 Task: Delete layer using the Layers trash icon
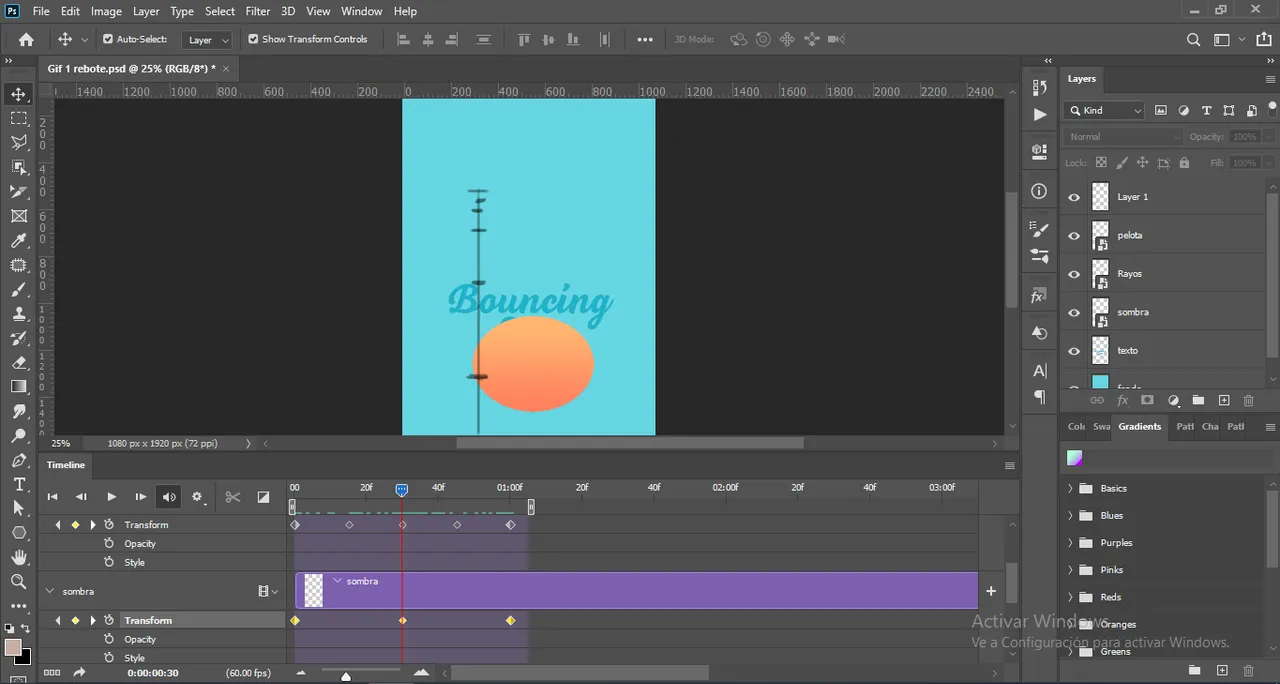pyautogui.click(x=1248, y=400)
